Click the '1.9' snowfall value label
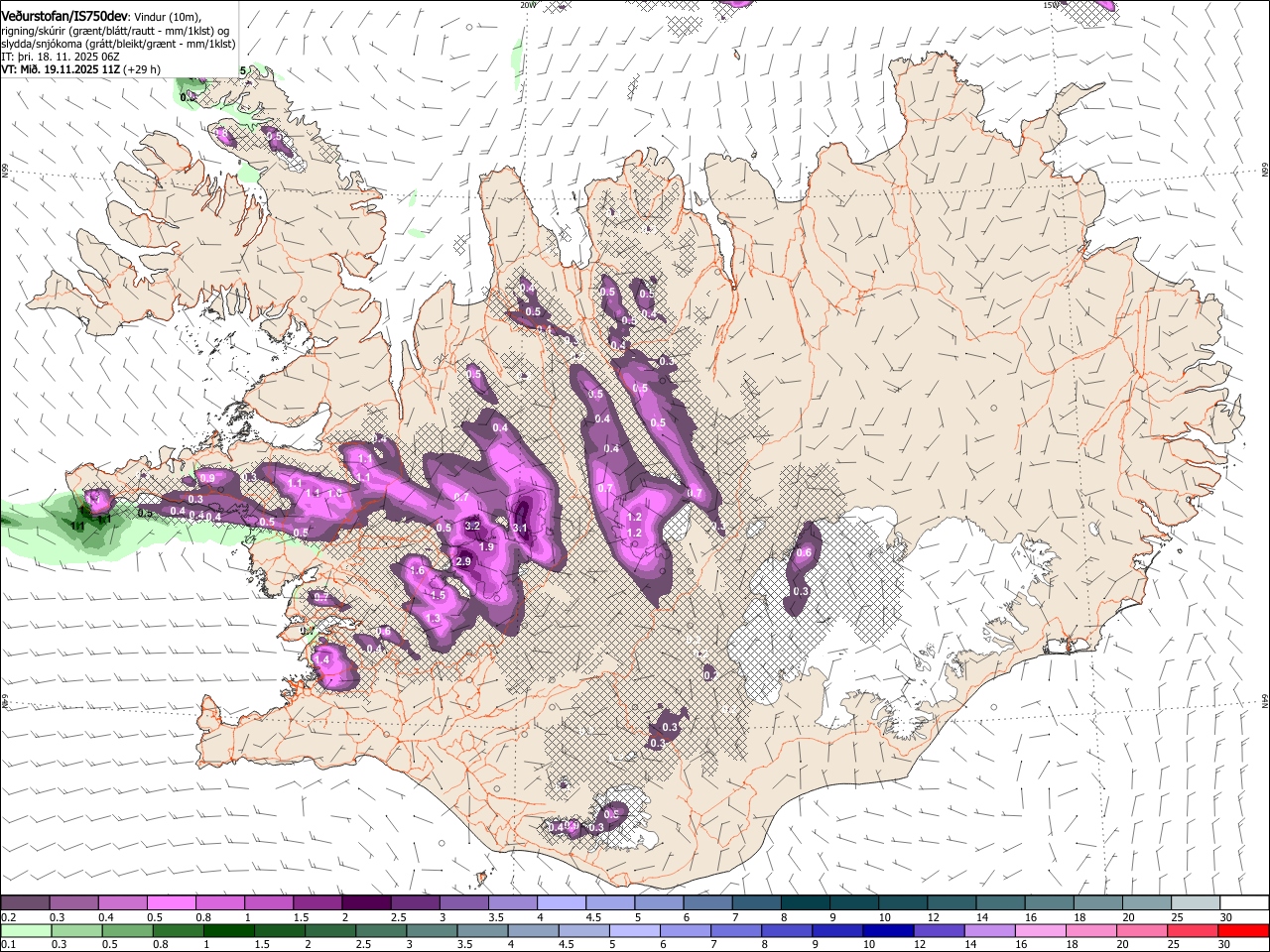 click(x=486, y=546)
